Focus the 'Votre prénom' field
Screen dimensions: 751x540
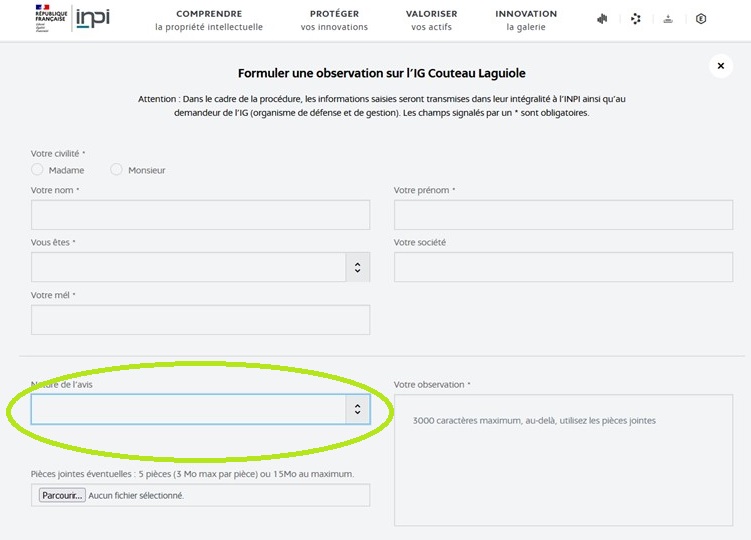click(x=563, y=215)
